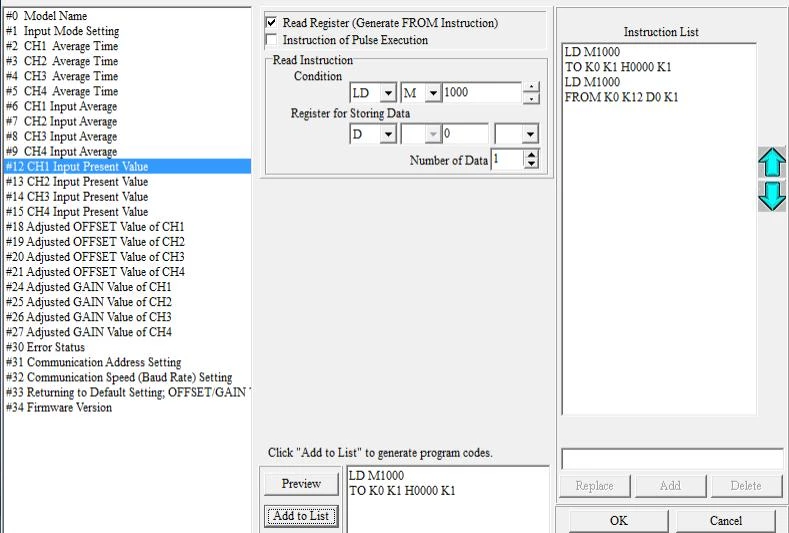Screen dimensions: 789x533
Task: Click the Cancel button
Action: pyautogui.click(x=726, y=520)
